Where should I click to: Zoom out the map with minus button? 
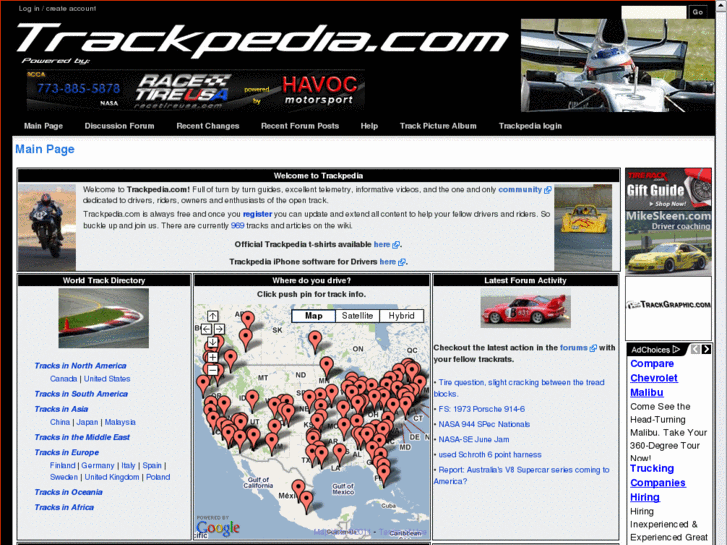[x=212, y=370]
